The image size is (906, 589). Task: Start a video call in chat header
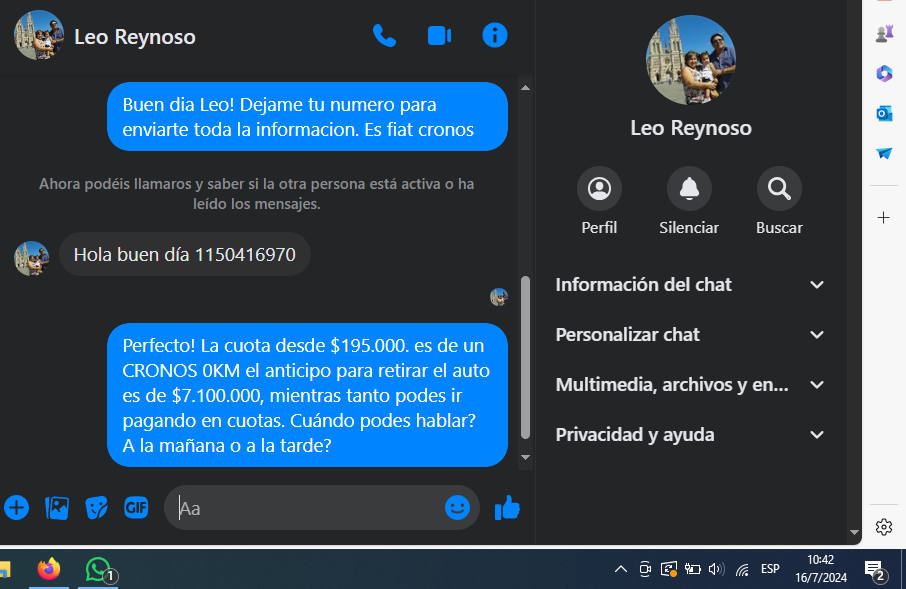439,36
